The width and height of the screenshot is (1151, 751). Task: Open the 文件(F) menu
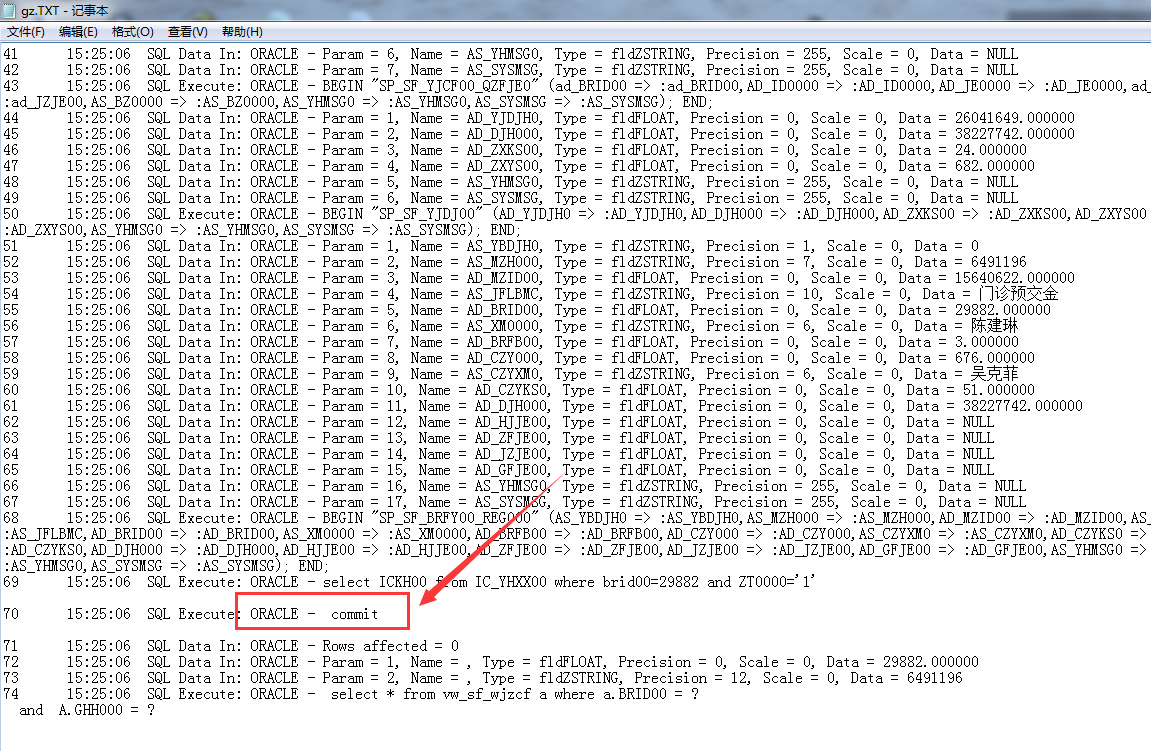(x=26, y=32)
